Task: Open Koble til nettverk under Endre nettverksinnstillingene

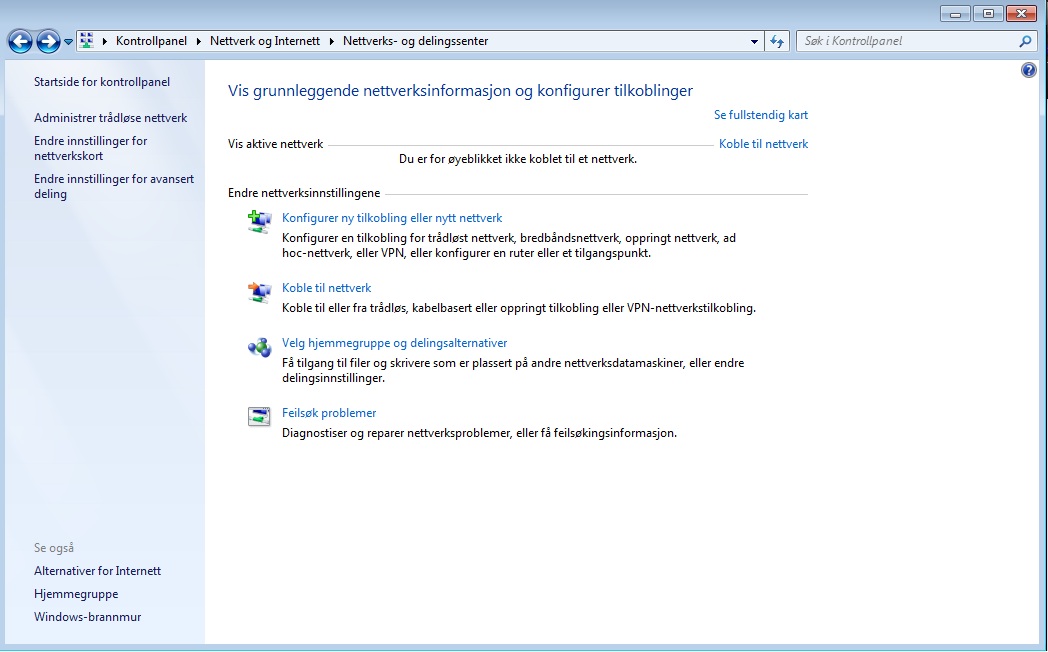Action: point(326,288)
